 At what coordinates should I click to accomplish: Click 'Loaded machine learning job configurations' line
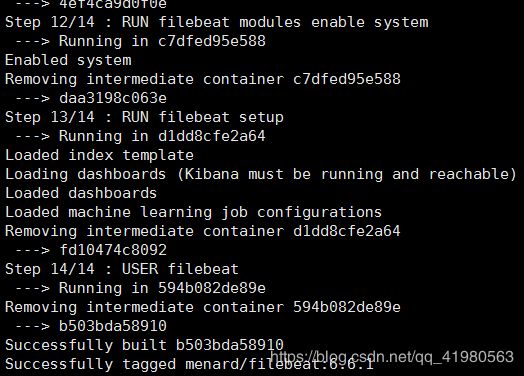193,213
